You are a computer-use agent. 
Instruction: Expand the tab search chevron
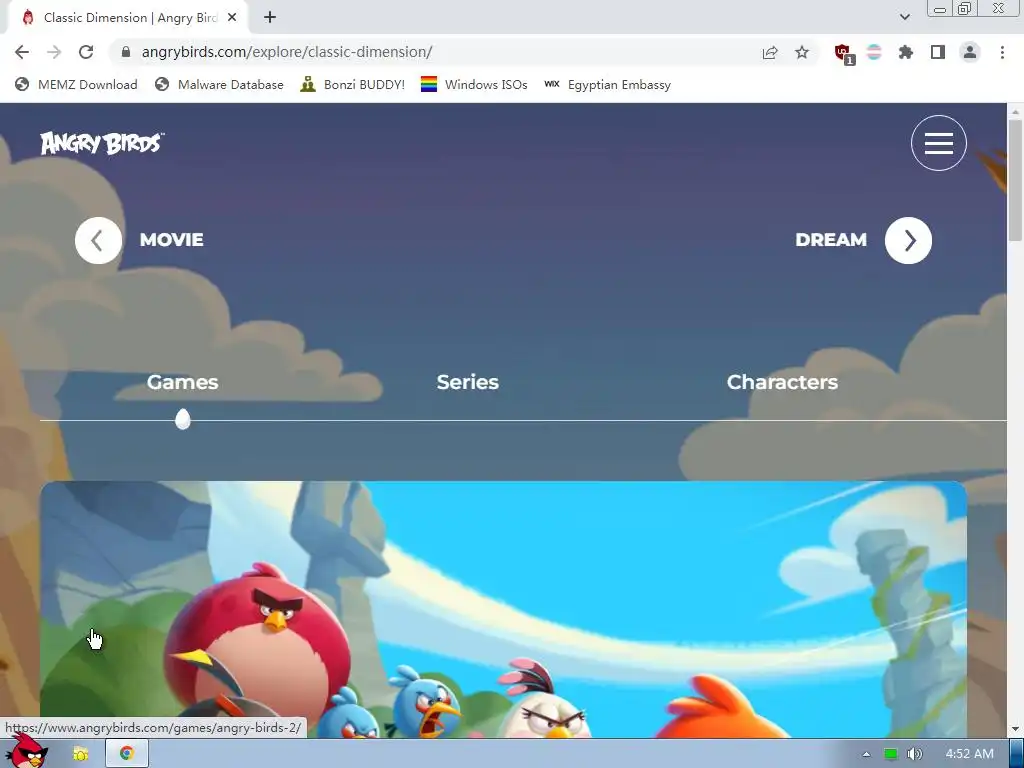point(904,18)
